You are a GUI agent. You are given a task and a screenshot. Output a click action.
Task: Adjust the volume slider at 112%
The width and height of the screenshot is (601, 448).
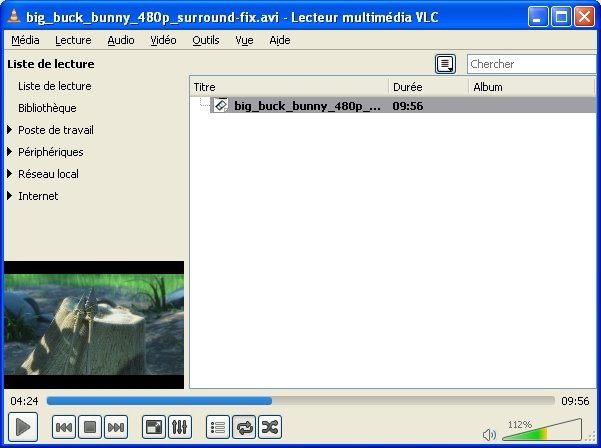542,430
